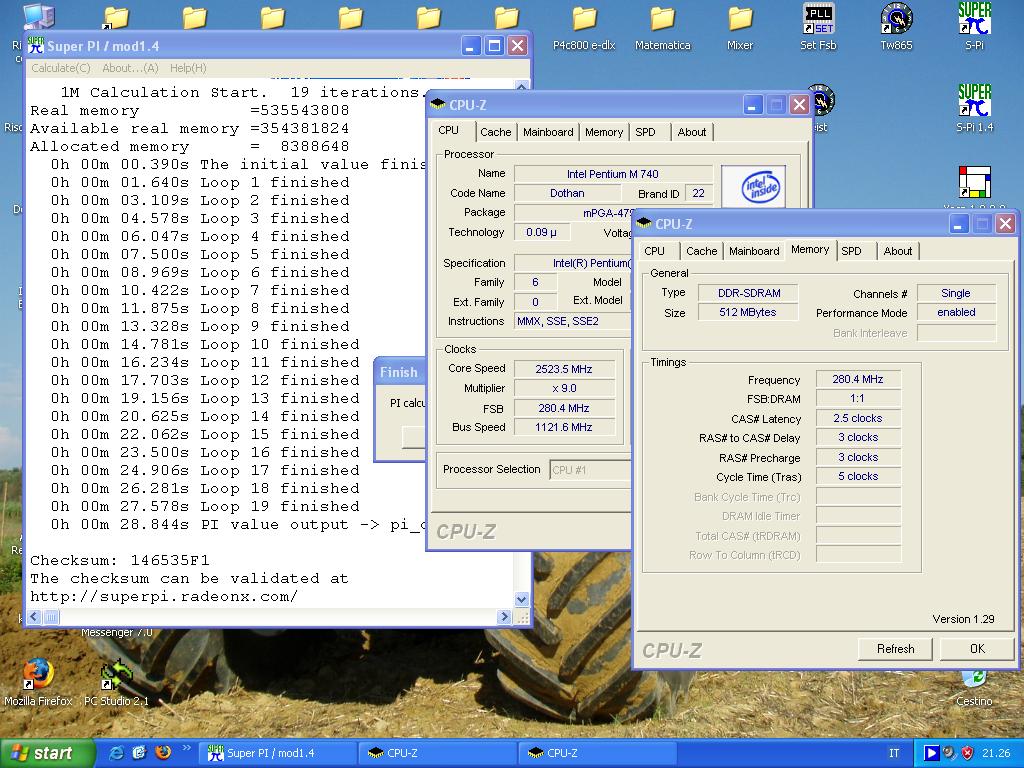The image size is (1024, 768).
Task: Click the IT language indicator
Action: 894,753
